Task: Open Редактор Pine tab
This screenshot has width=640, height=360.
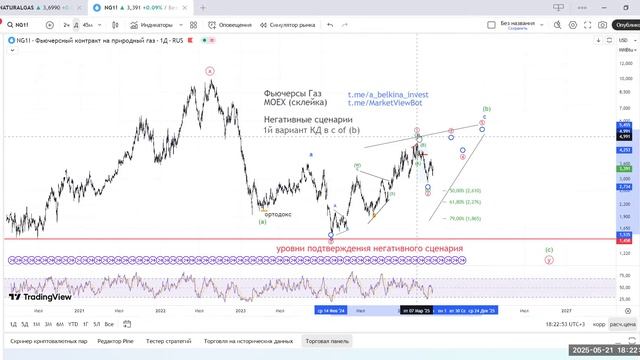Action: pyautogui.click(x=116, y=341)
